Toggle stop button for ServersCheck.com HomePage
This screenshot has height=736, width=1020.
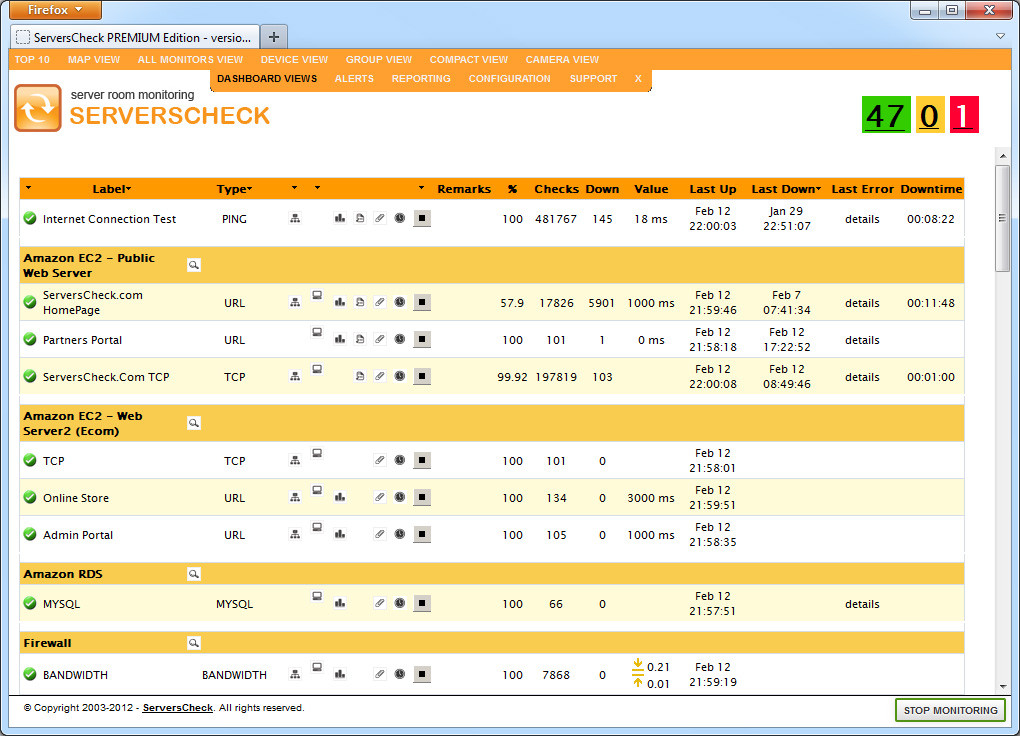(x=422, y=302)
